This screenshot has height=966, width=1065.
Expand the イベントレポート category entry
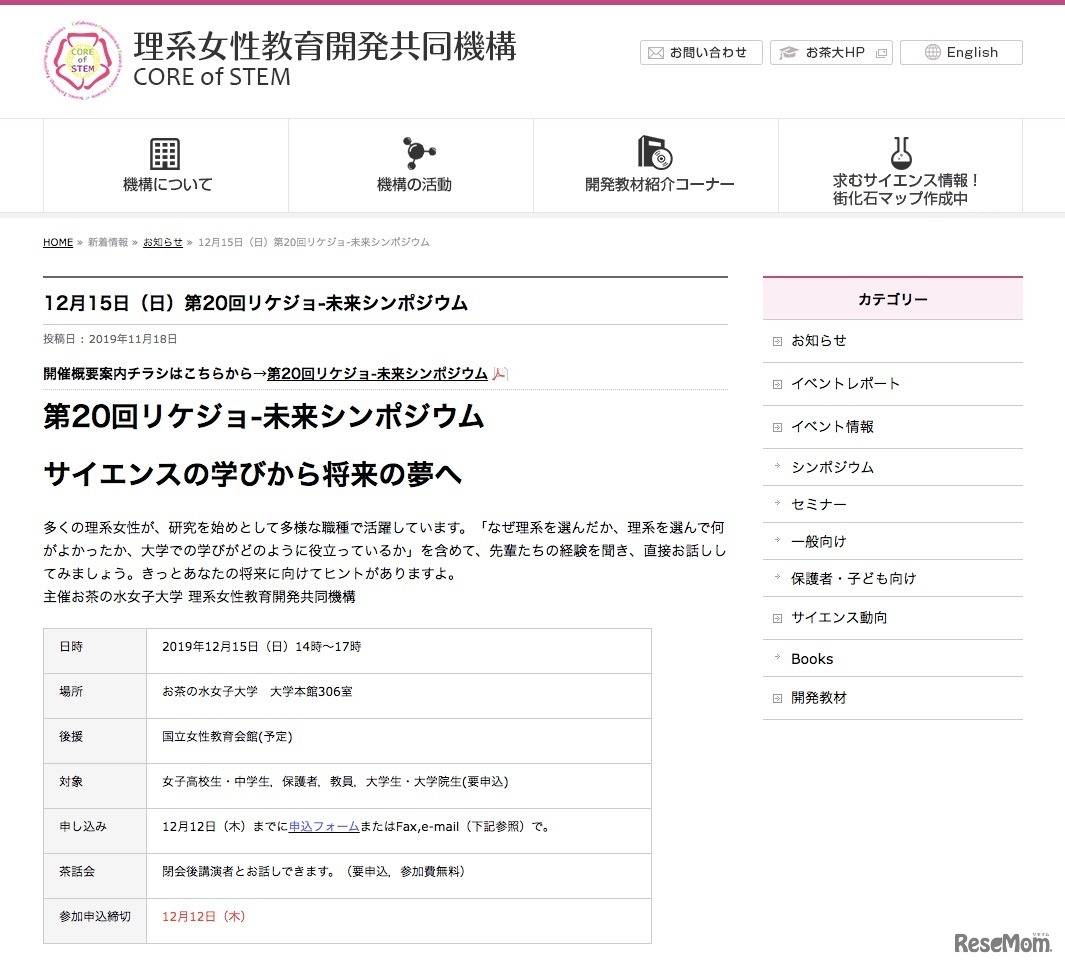[778, 384]
